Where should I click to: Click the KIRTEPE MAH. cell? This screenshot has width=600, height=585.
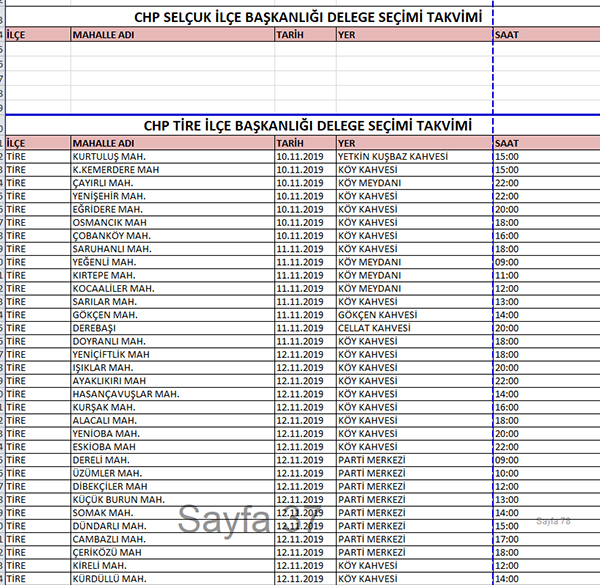point(173,275)
